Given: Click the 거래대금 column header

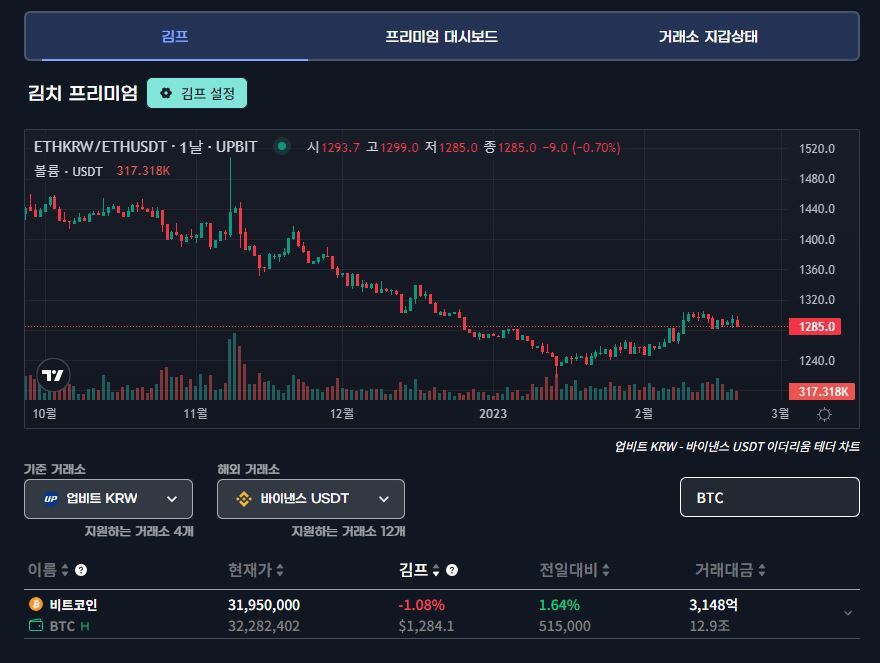Looking at the screenshot, I should pos(724,570).
